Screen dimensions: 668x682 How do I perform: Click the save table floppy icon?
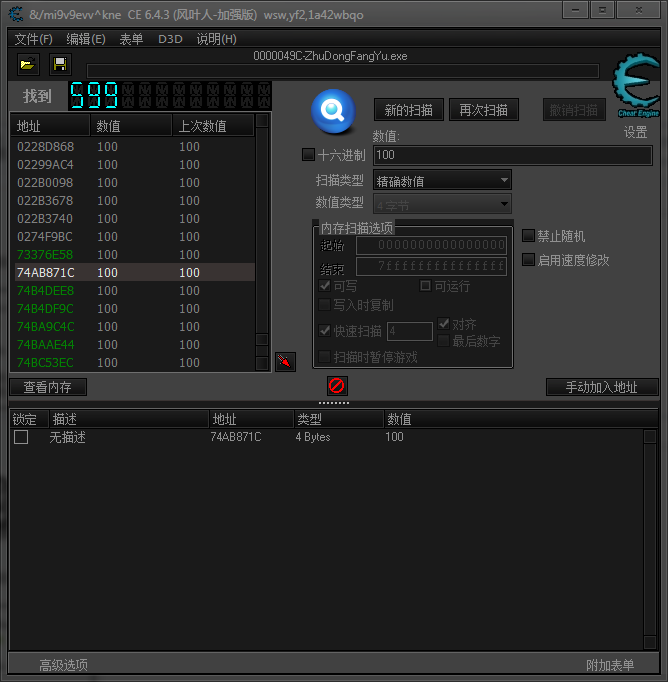[60, 65]
